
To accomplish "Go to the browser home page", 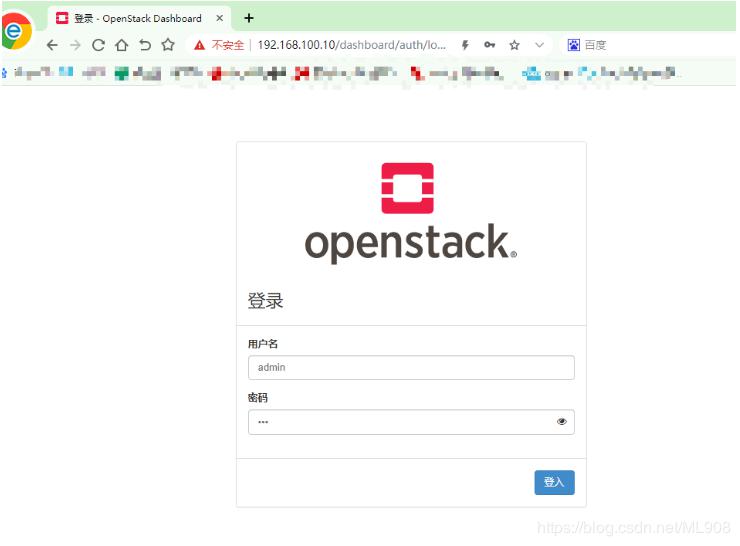I will pos(121,45).
